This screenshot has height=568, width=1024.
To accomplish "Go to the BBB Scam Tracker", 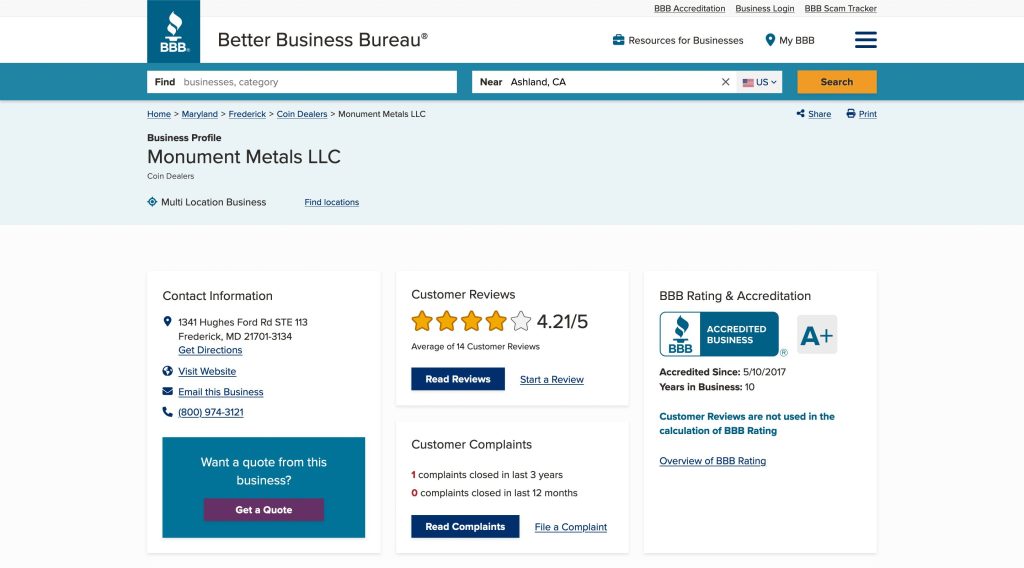I will pos(840,9).
